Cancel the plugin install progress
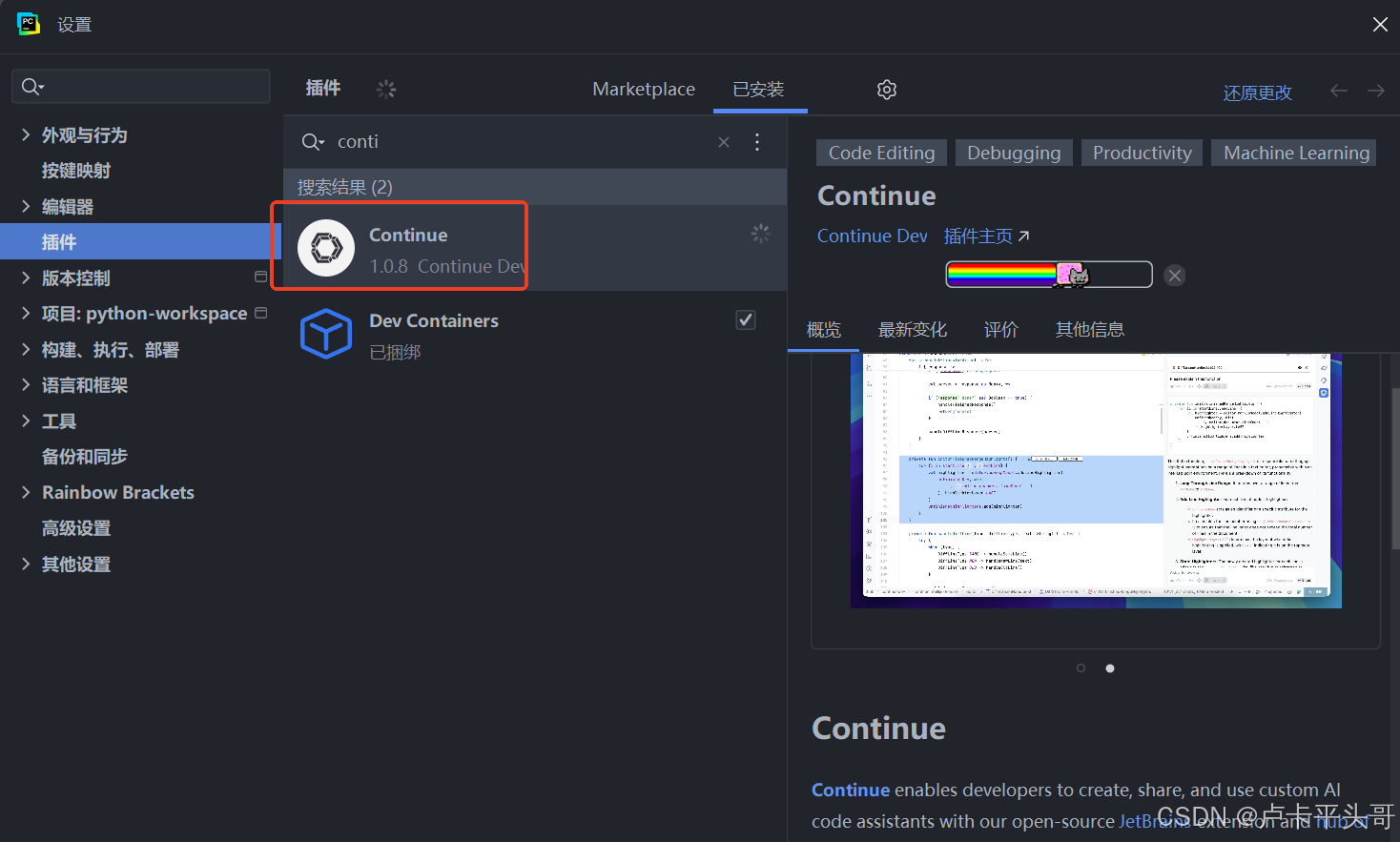 coord(1175,276)
